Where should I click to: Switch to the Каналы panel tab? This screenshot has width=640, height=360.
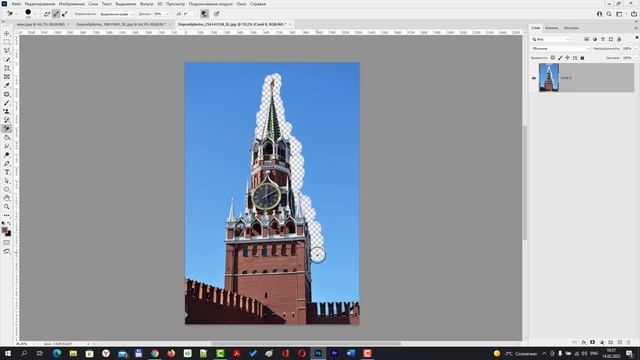[x=552, y=28]
